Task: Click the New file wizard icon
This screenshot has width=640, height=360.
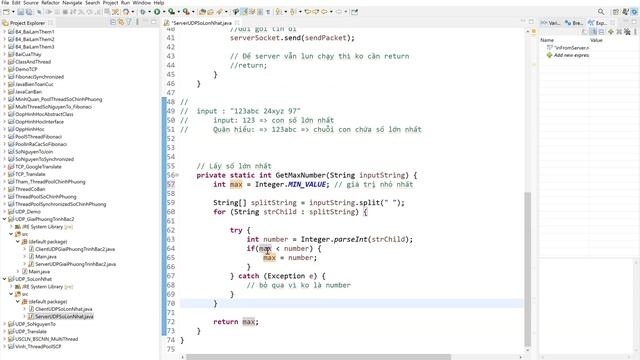Action: [x=6, y=12]
